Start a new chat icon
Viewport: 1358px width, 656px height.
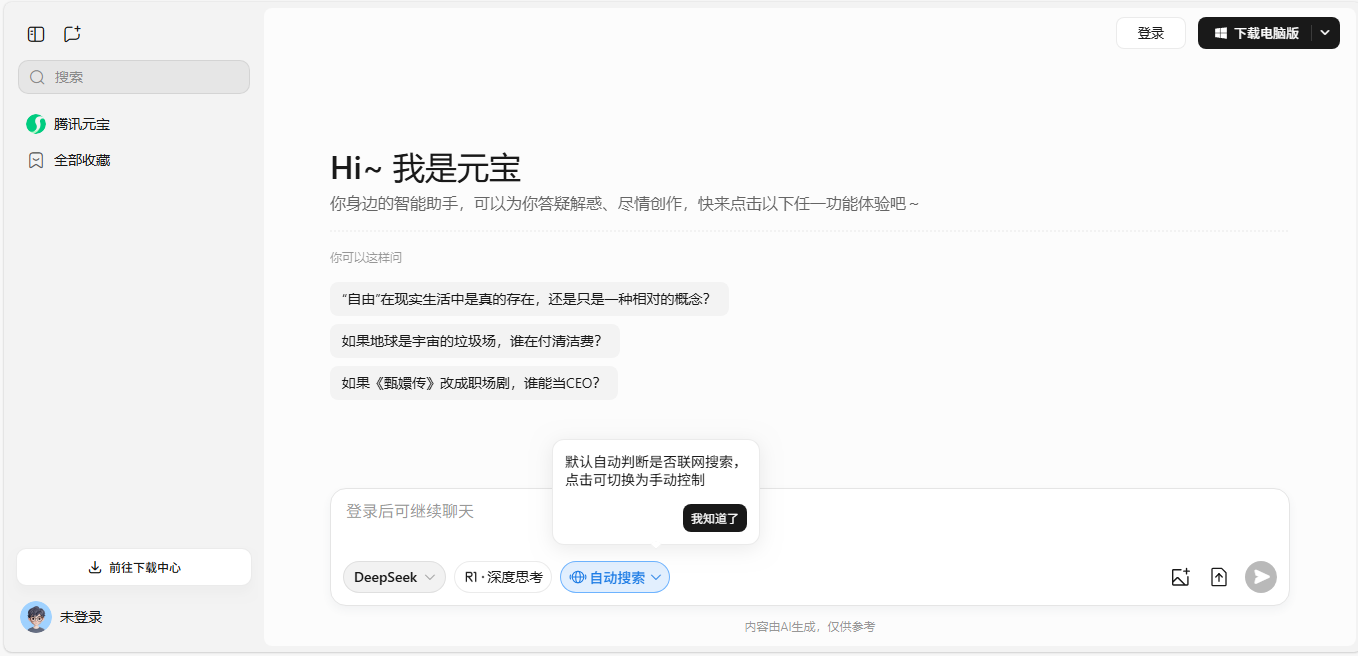72,34
